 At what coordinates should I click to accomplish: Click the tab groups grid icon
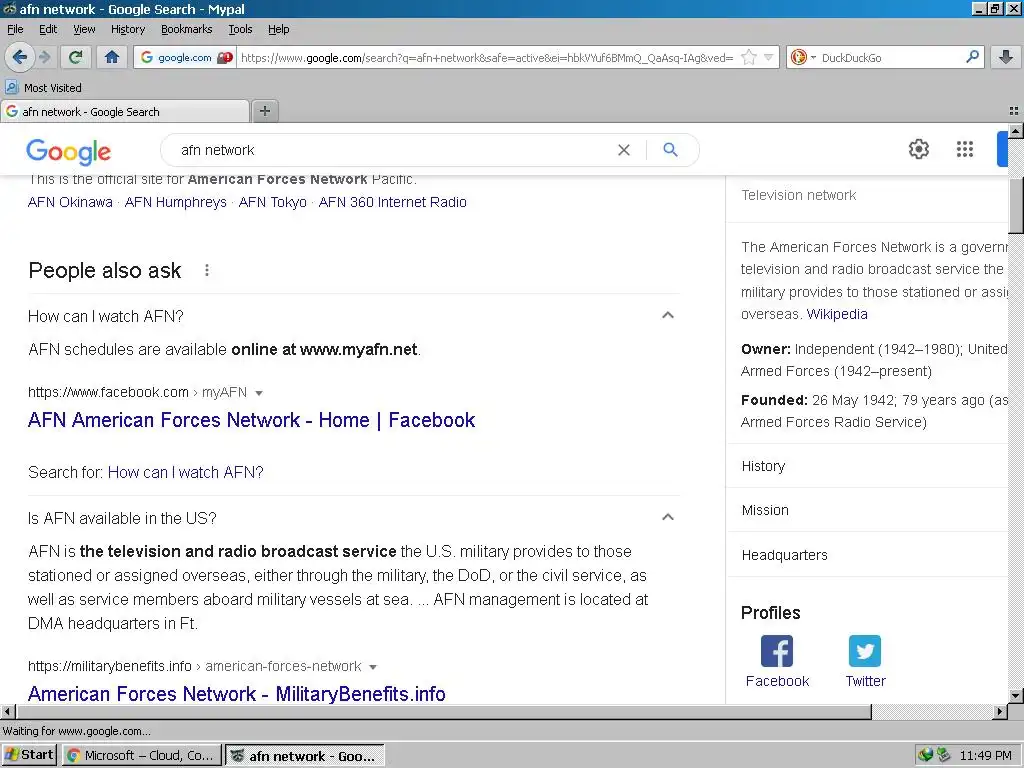[1014, 111]
